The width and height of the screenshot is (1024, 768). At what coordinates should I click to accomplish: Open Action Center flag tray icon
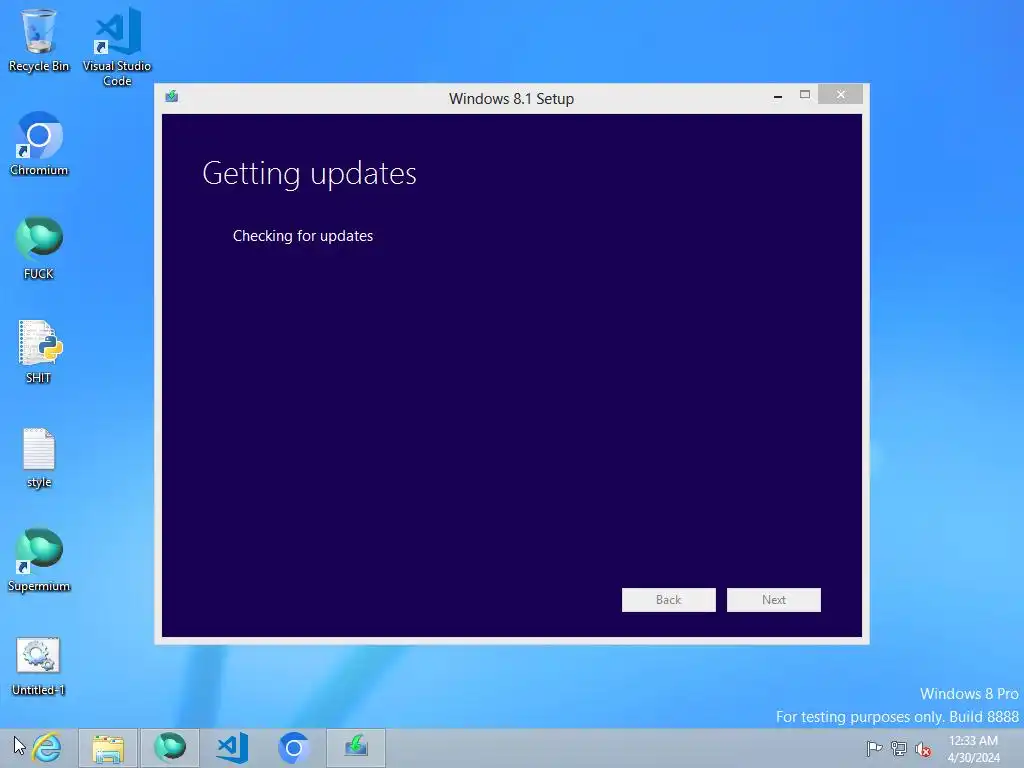[x=874, y=748]
